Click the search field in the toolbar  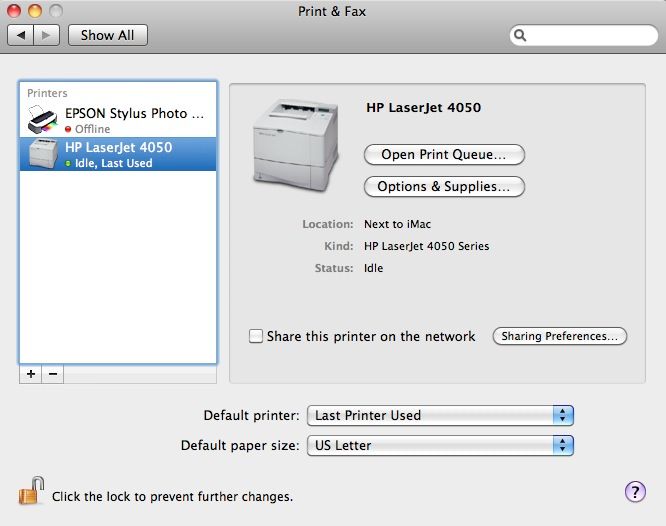[590, 35]
